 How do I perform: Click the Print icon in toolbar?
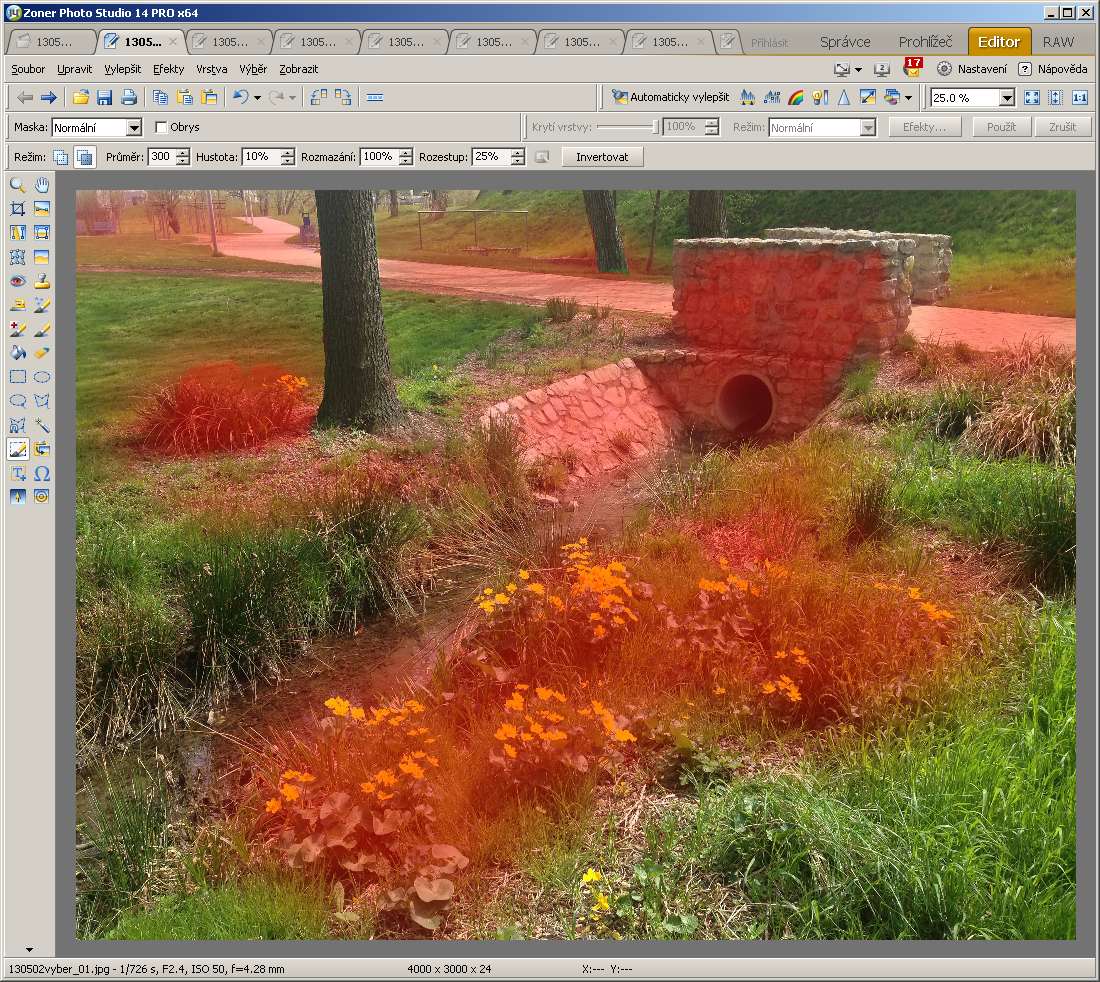point(129,97)
